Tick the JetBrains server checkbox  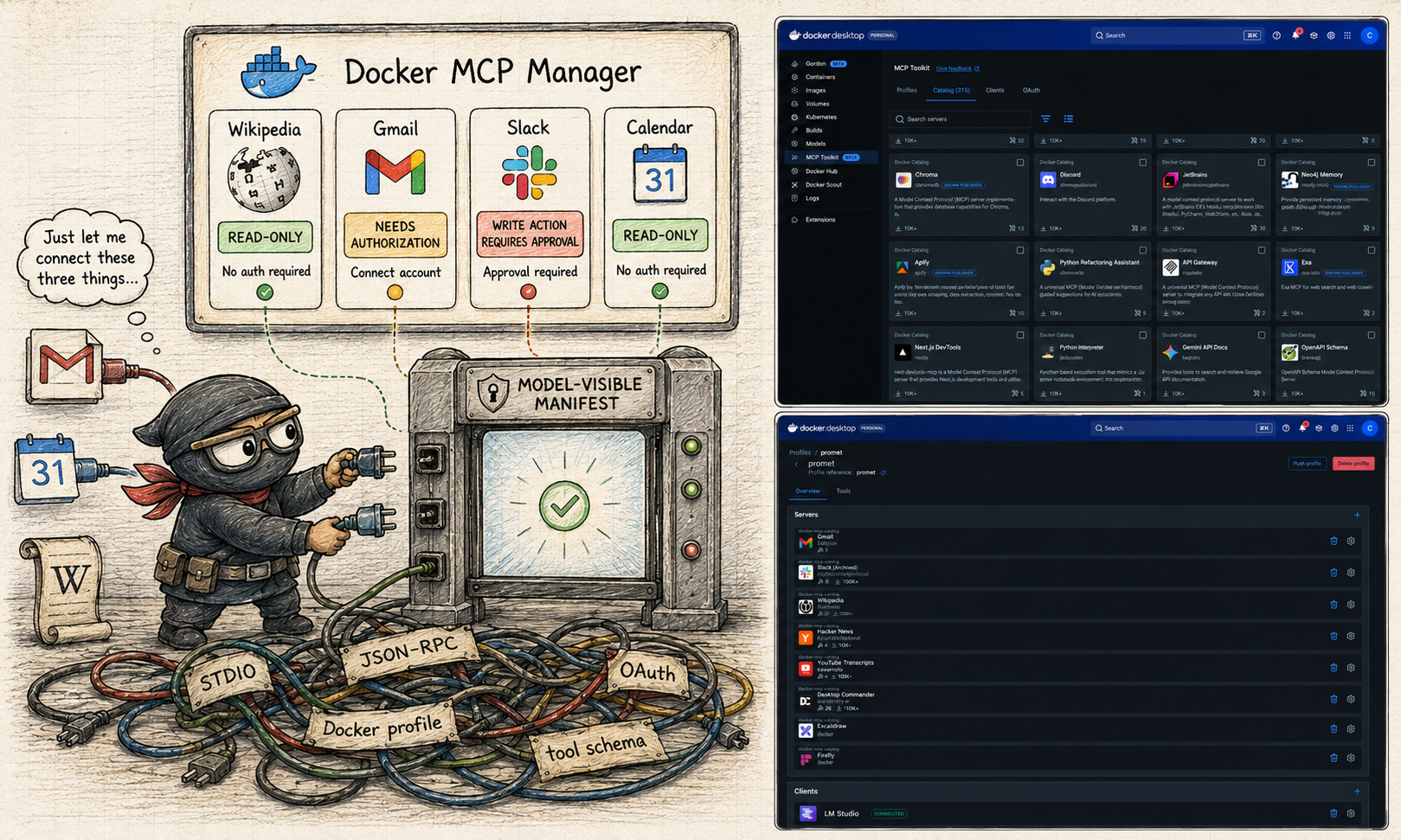pyautogui.click(x=1262, y=163)
